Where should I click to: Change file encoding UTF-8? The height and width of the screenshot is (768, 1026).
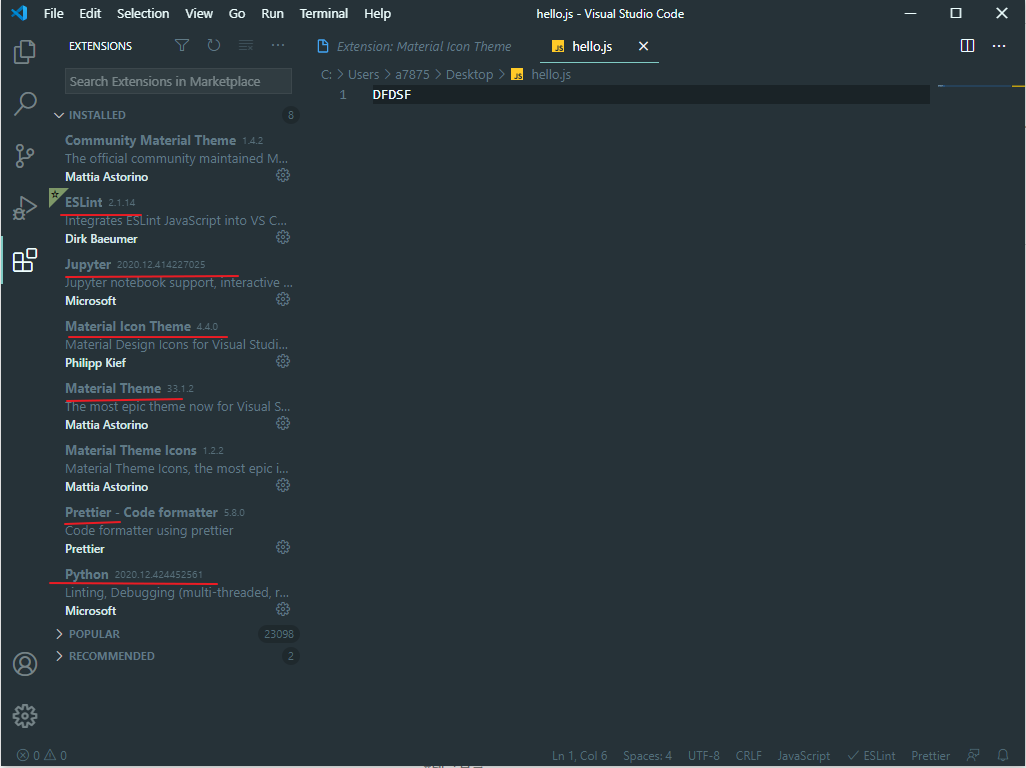click(x=703, y=756)
